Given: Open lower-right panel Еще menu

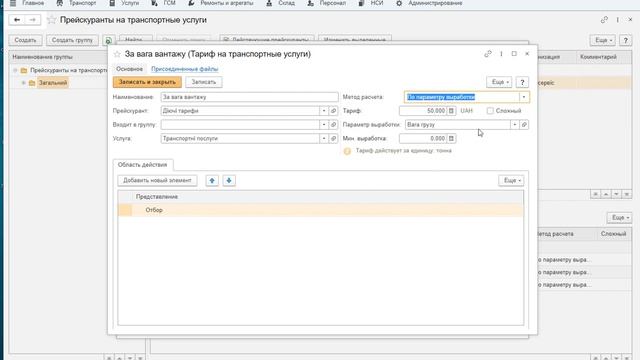Looking at the screenshot, I should 619,218.
